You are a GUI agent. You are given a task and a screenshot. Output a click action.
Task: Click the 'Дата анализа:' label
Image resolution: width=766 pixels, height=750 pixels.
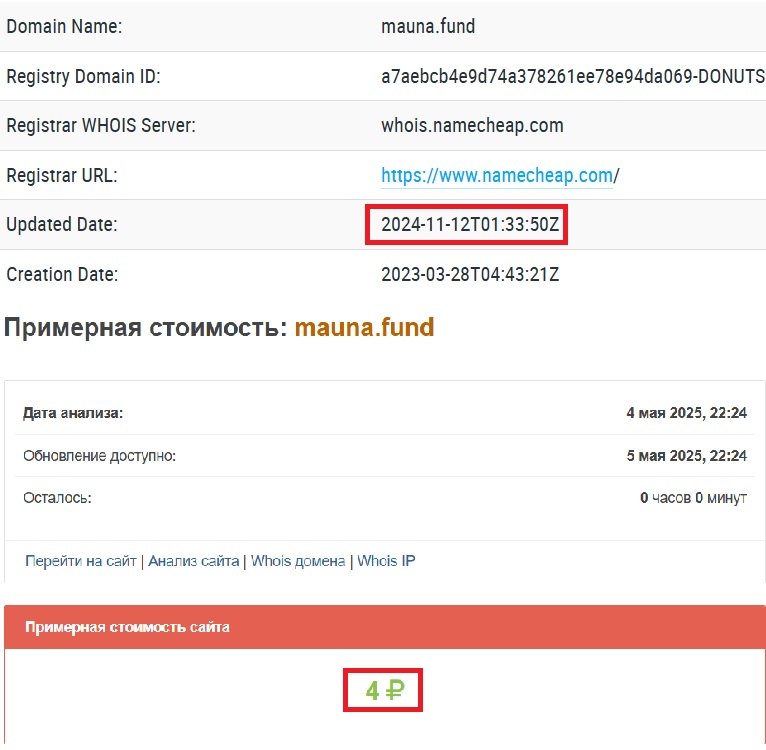tap(73, 412)
